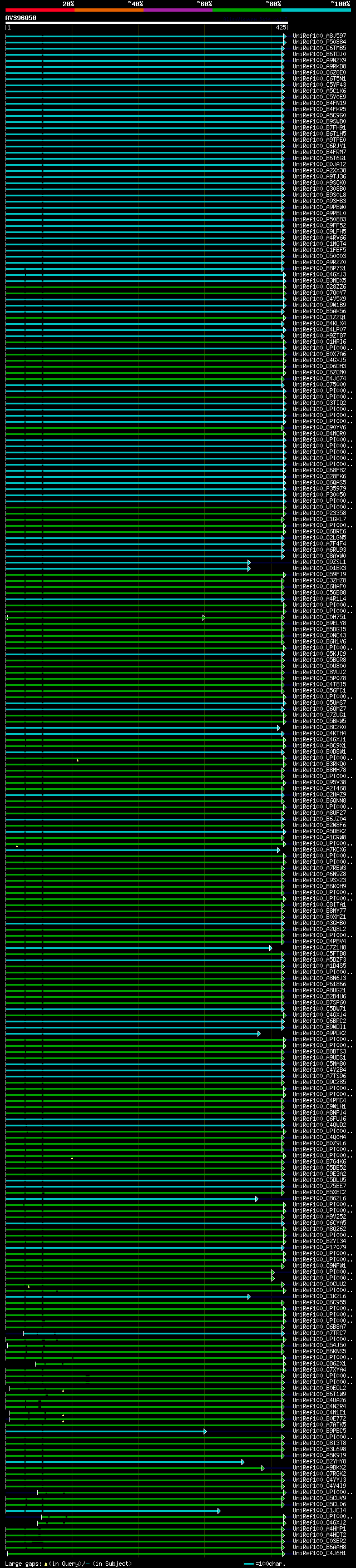Open hit UniRef100_A8C9X1
The height and width of the screenshot is (1568, 356).
(319, 746)
